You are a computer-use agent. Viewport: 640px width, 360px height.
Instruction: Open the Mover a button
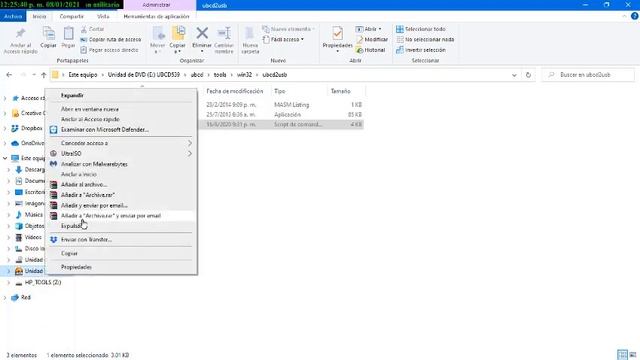click(x=158, y=40)
